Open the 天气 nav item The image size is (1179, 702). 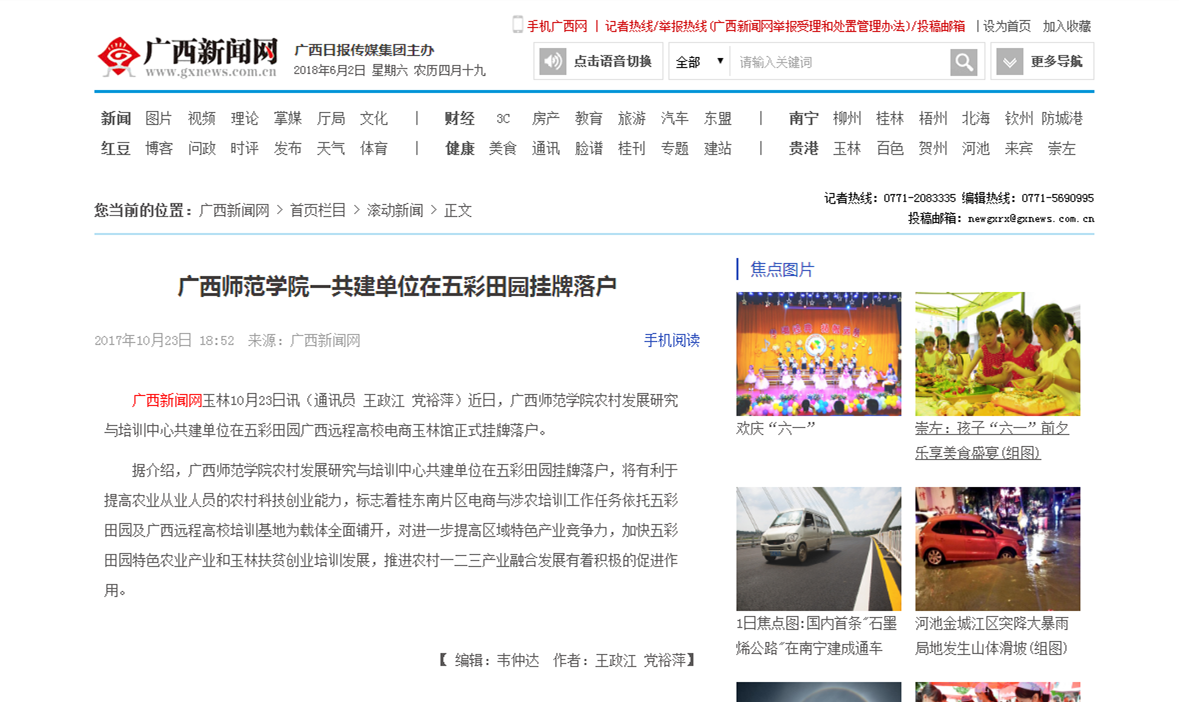tap(331, 148)
